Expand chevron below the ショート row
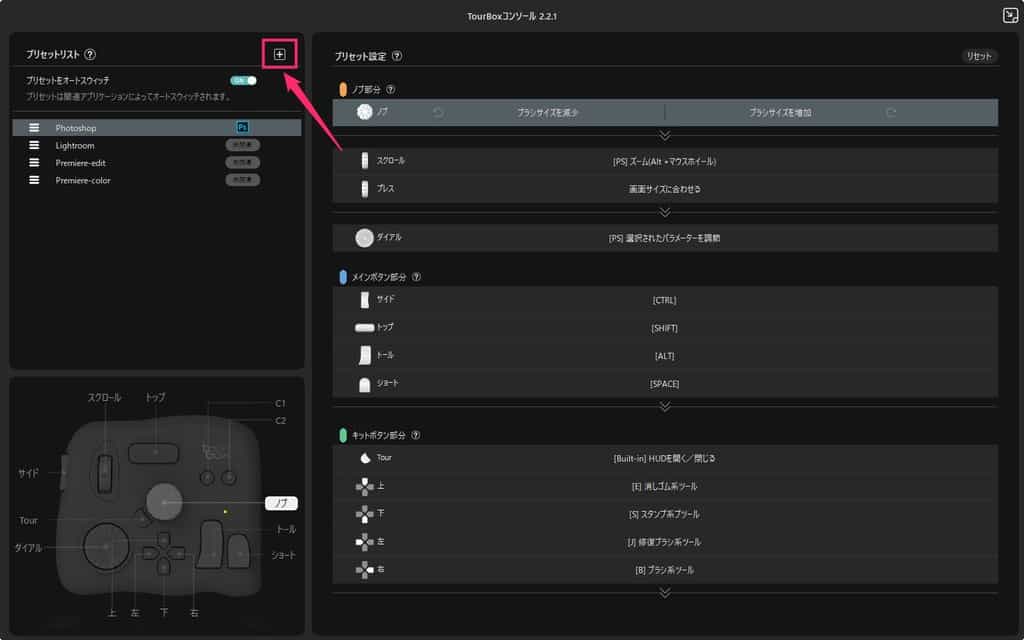1024x640 pixels. (x=664, y=406)
